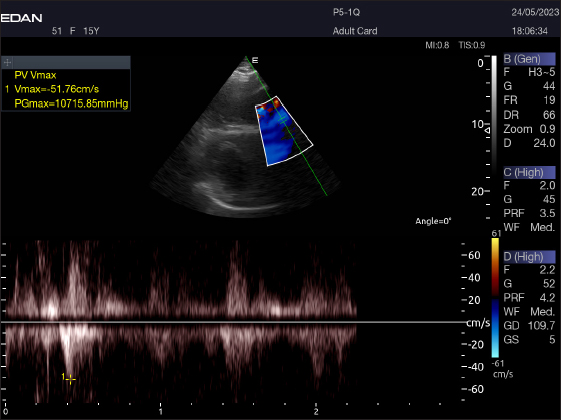Click the Doppler baseline line

(233, 322)
